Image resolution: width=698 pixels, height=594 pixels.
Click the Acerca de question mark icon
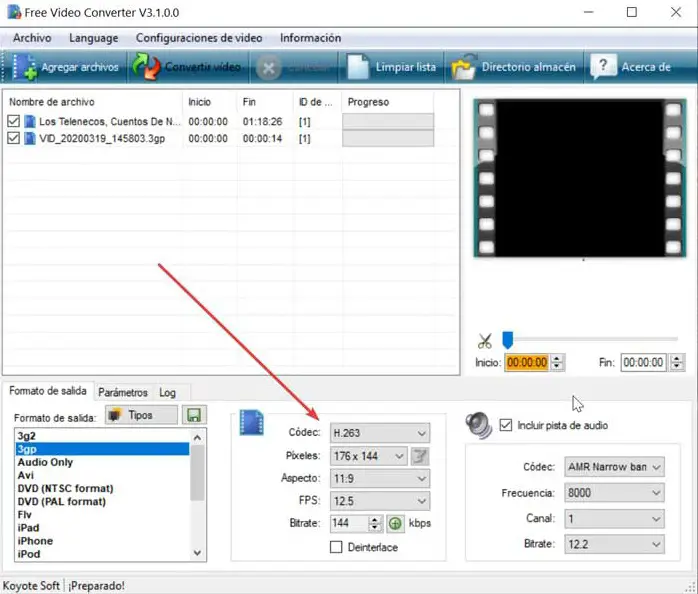pyautogui.click(x=603, y=66)
